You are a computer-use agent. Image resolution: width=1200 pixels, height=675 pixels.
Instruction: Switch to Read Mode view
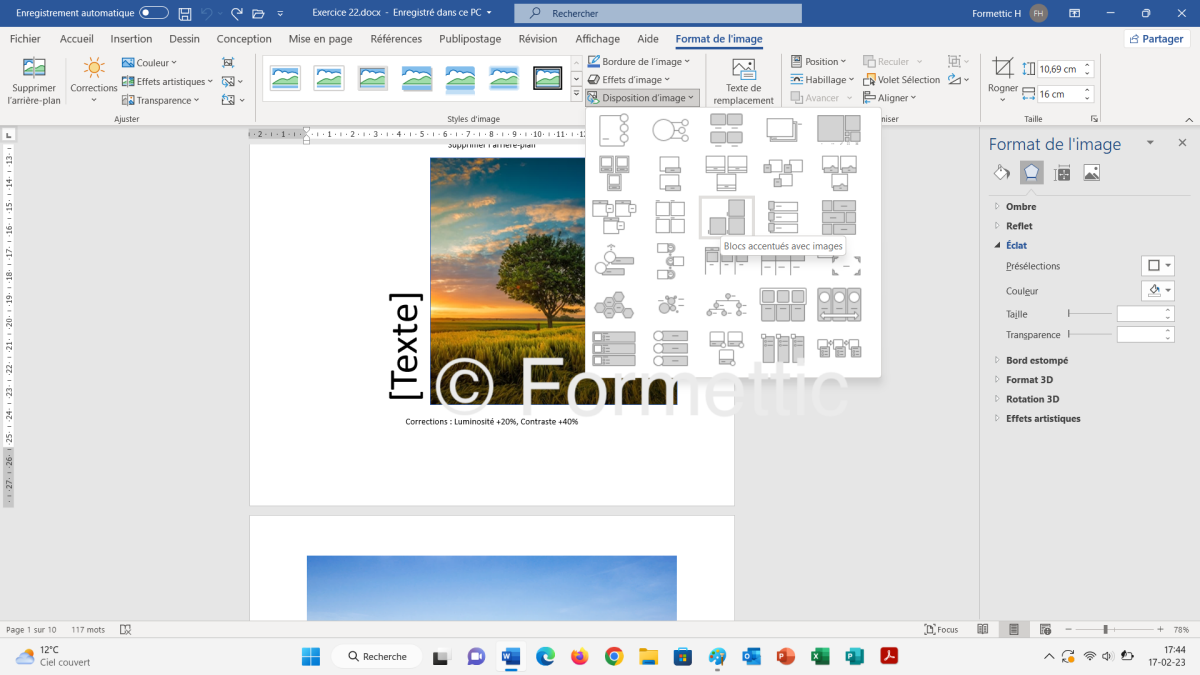[983, 630]
